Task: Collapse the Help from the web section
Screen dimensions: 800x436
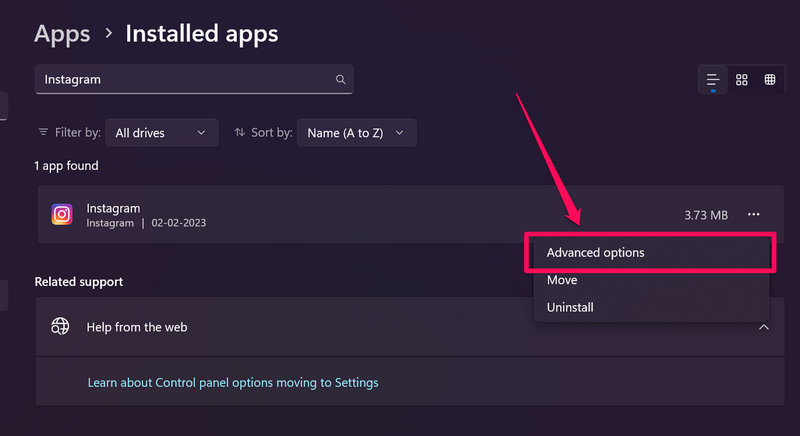Action: tap(763, 327)
